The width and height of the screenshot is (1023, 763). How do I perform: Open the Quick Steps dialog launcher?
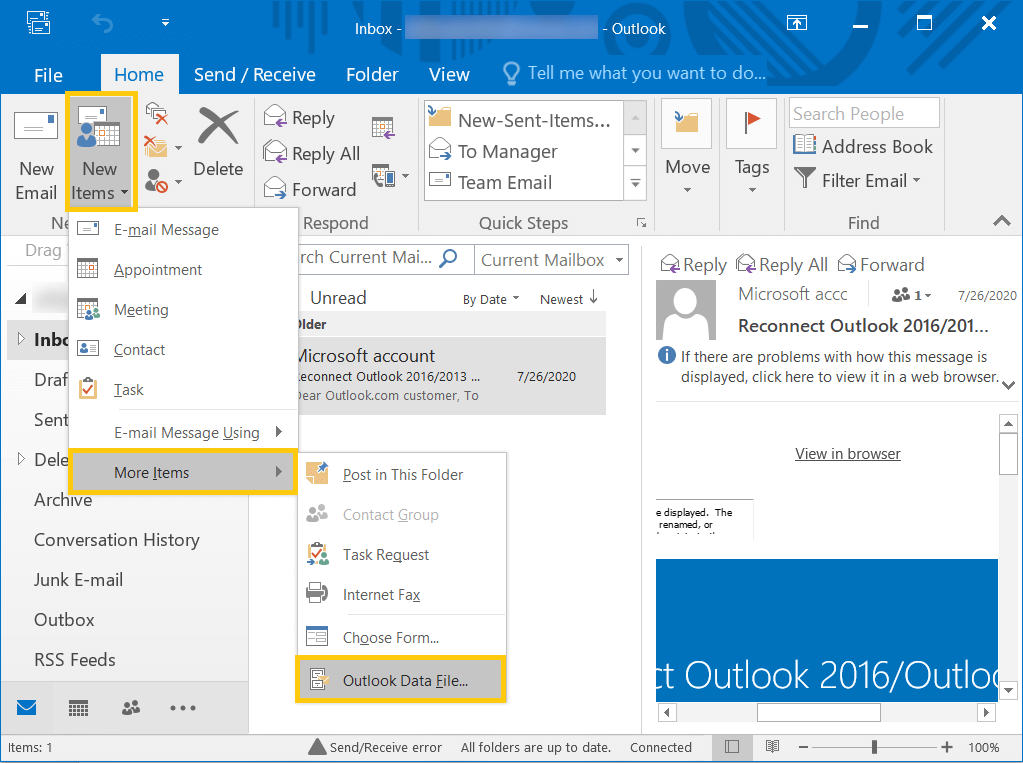coord(641,223)
